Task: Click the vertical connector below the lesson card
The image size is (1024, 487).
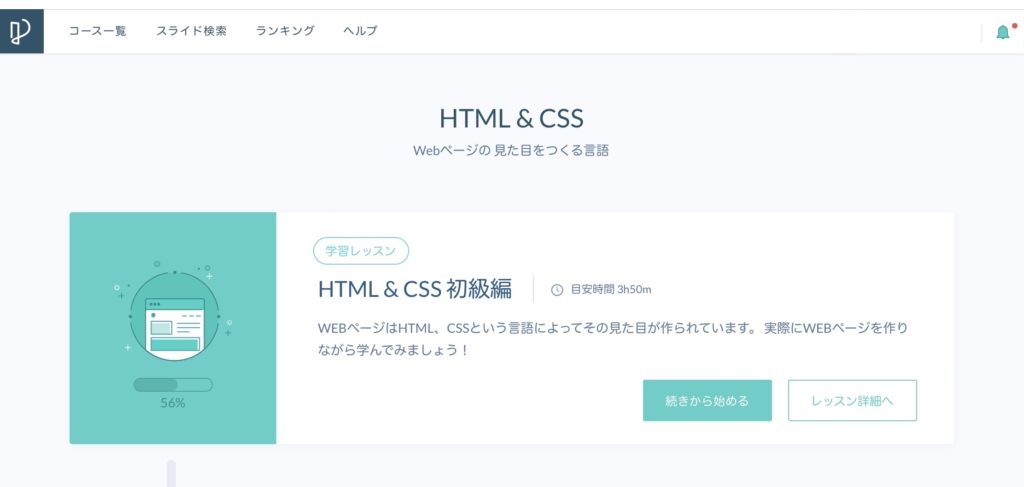Action: click(x=171, y=473)
